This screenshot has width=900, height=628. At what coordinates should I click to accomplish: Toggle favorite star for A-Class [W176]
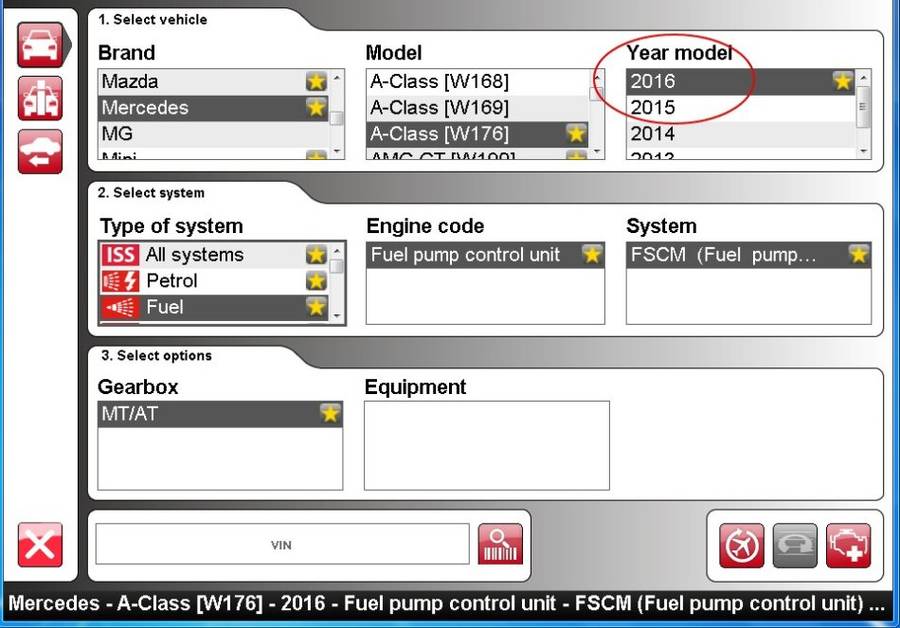tap(576, 134)
